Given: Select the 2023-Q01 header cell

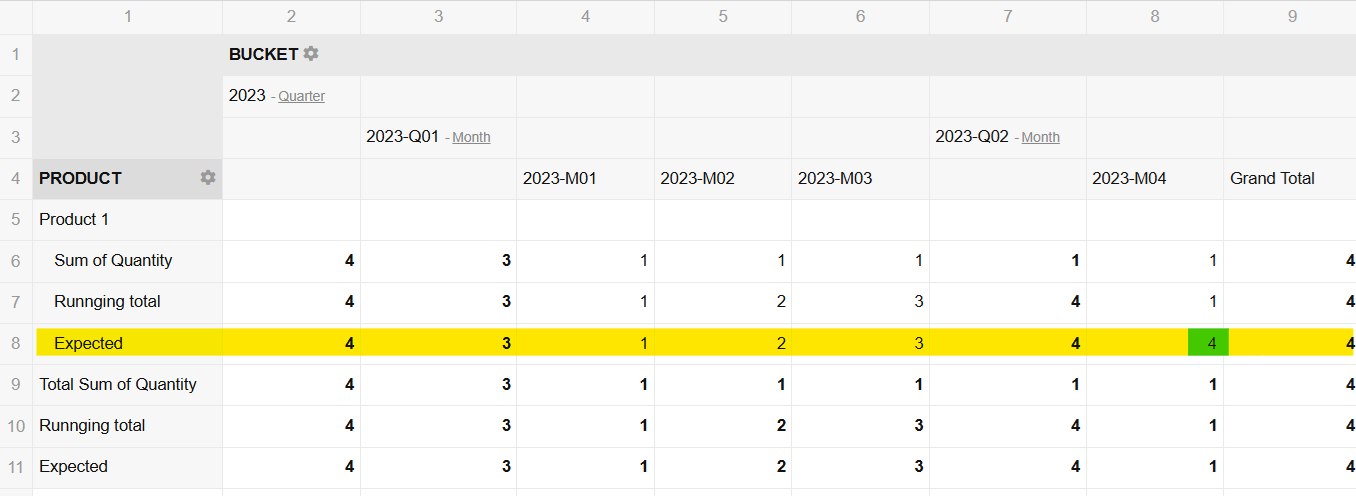Looking at the screenshot, I should (403, 137).
